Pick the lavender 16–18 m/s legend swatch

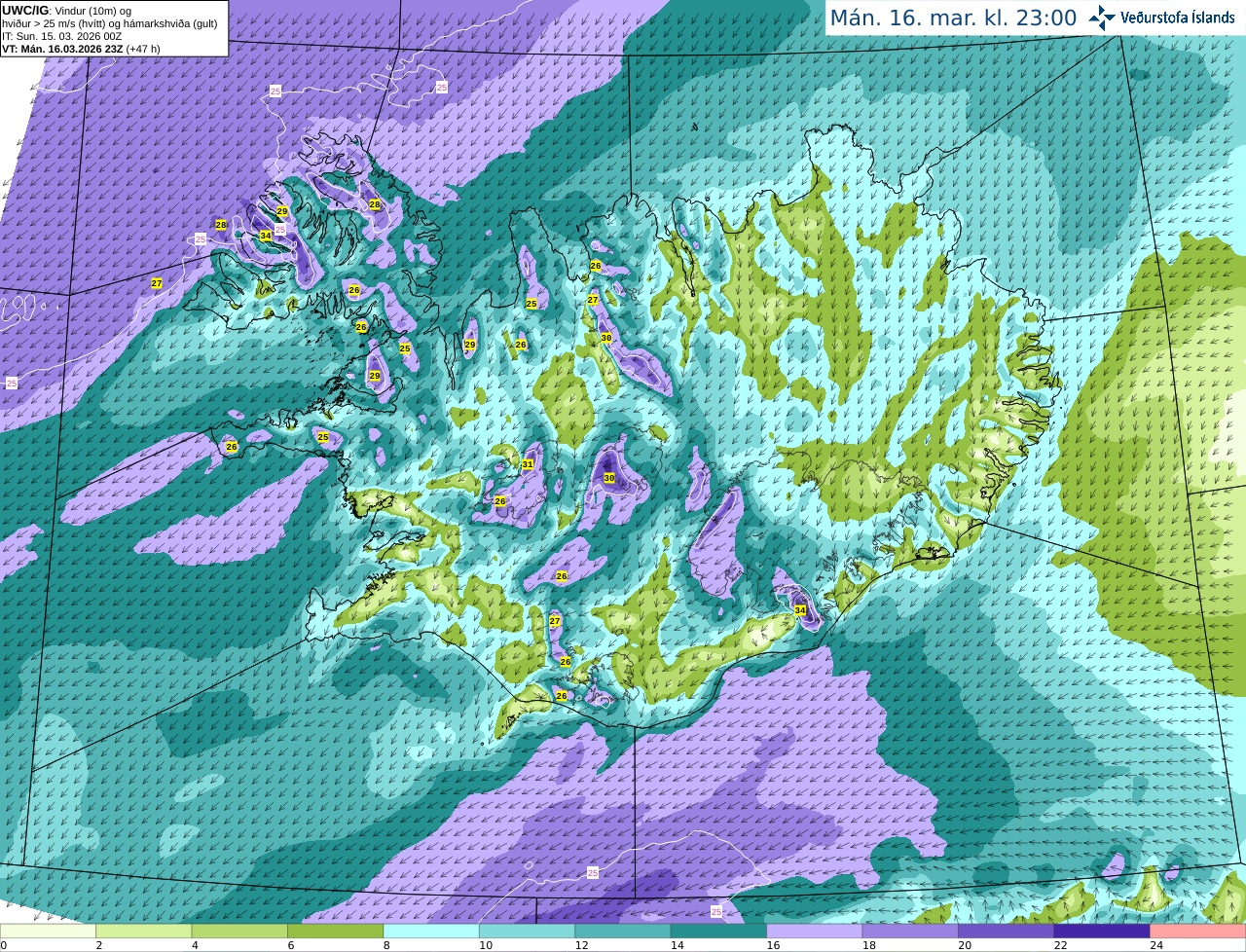coord(815,931)
